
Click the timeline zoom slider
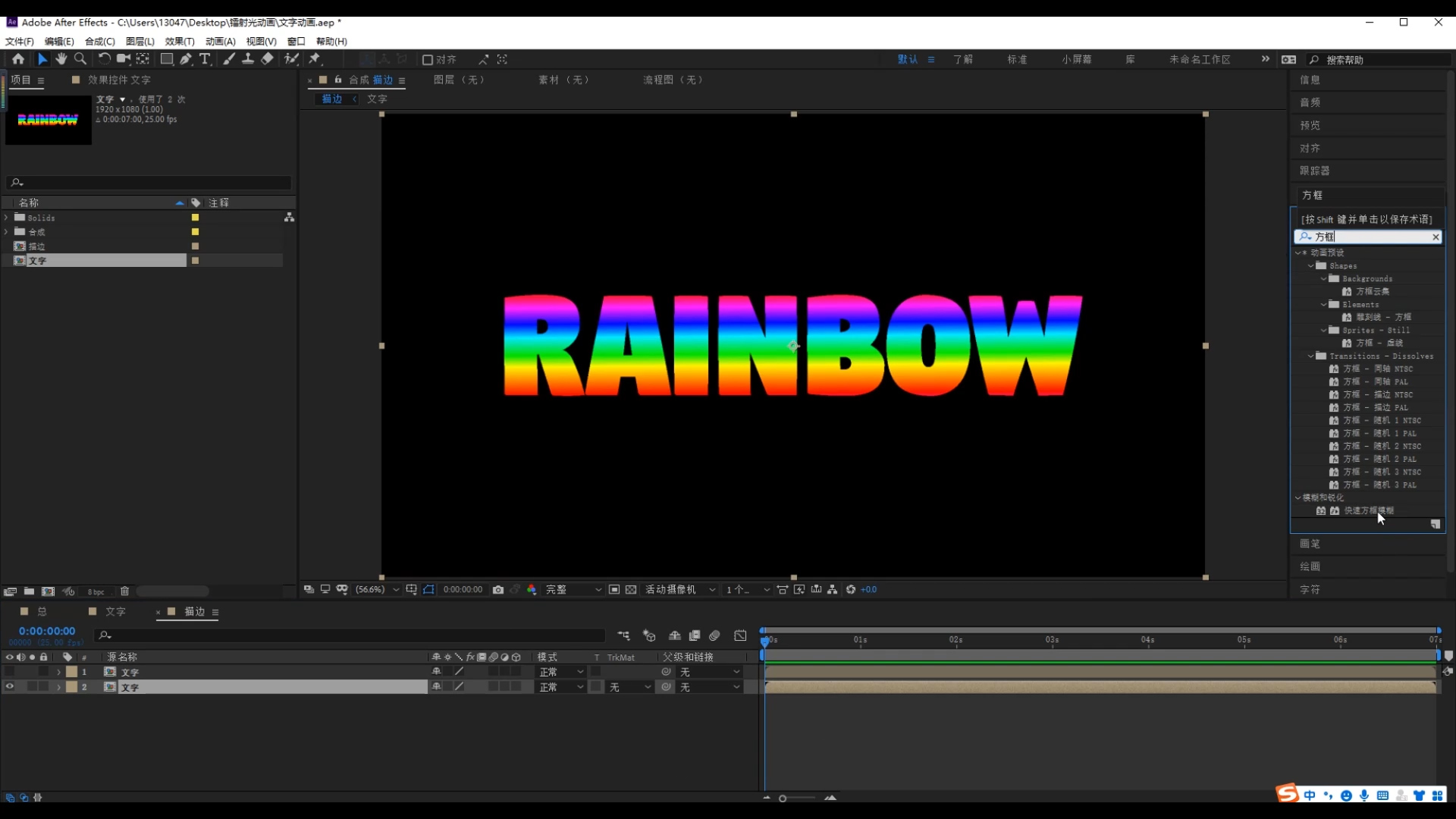(x=783, y=798)
